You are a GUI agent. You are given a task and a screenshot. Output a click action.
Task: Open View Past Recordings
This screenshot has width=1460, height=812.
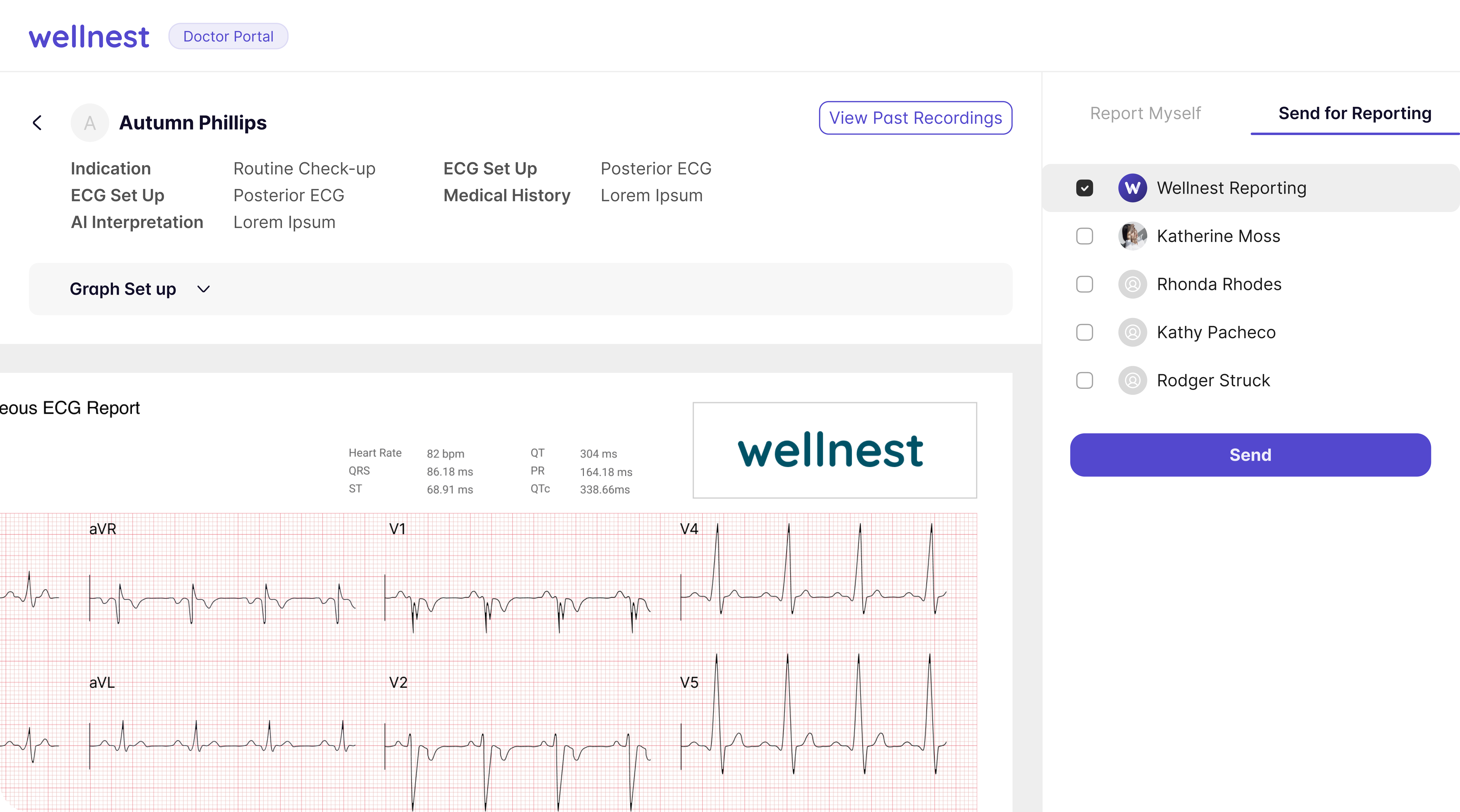click(x=915, y=118)
